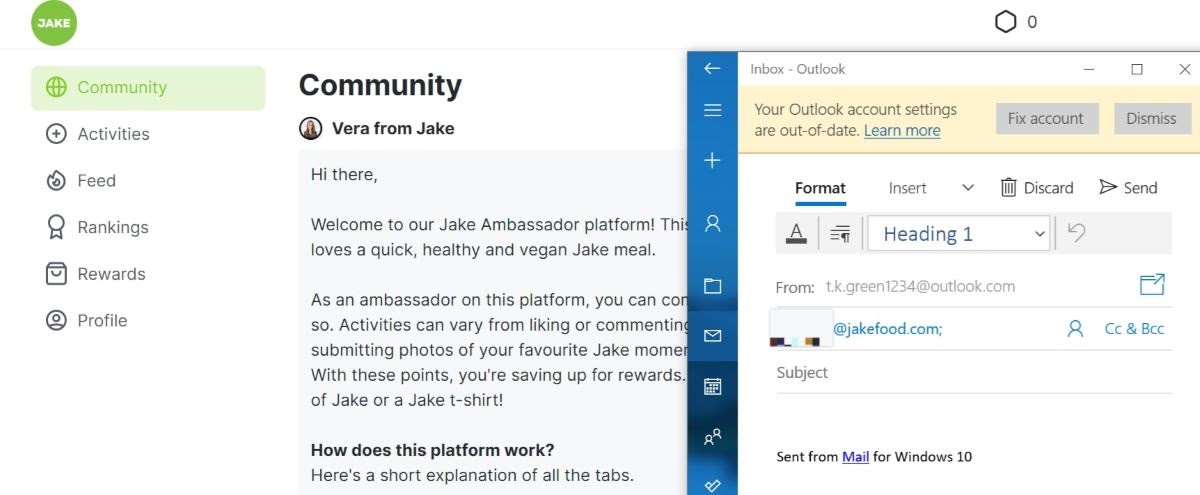Open the folders icon in Outlook
The image size is (1200, 495).
[712, 286]
